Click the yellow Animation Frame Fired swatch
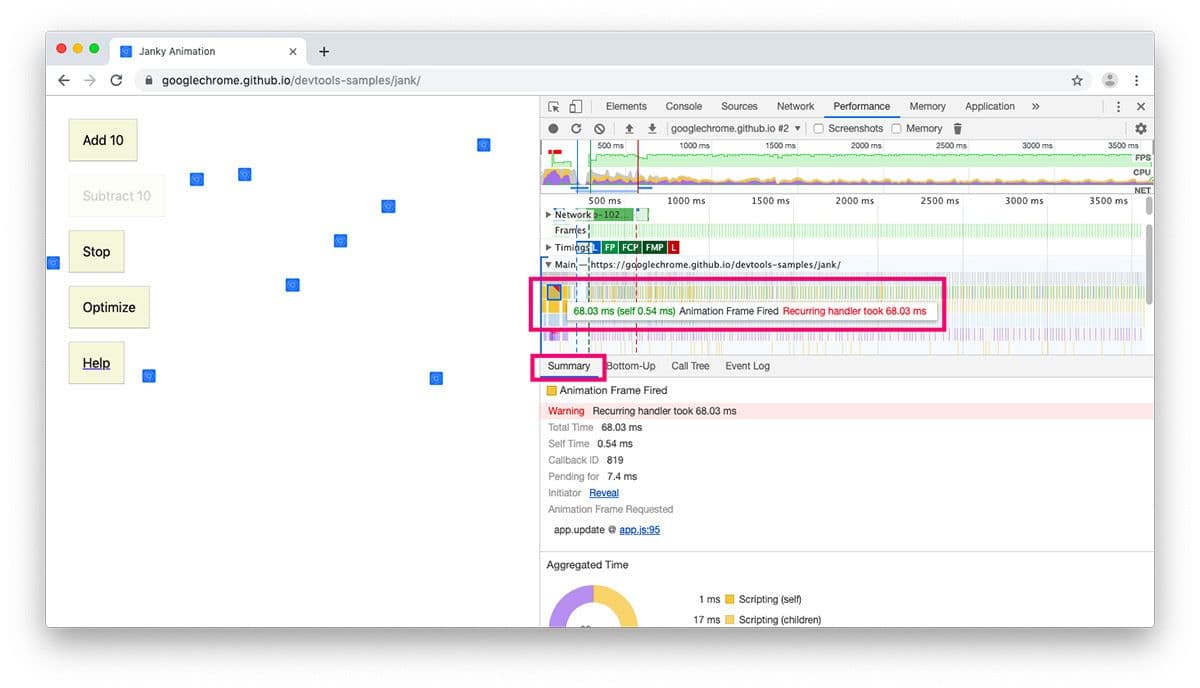Image resolution: width=1200 pixels, height=688 pixels. tap(553, 391)
